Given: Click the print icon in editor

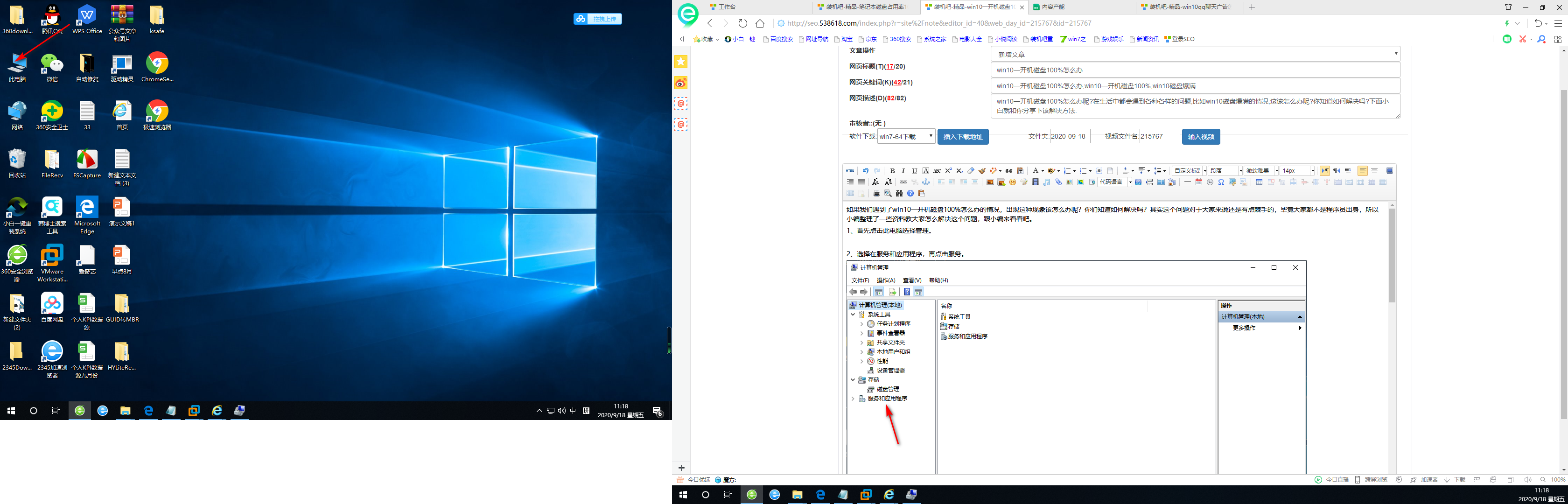Looking at the screenshot, I should (876, 194).
